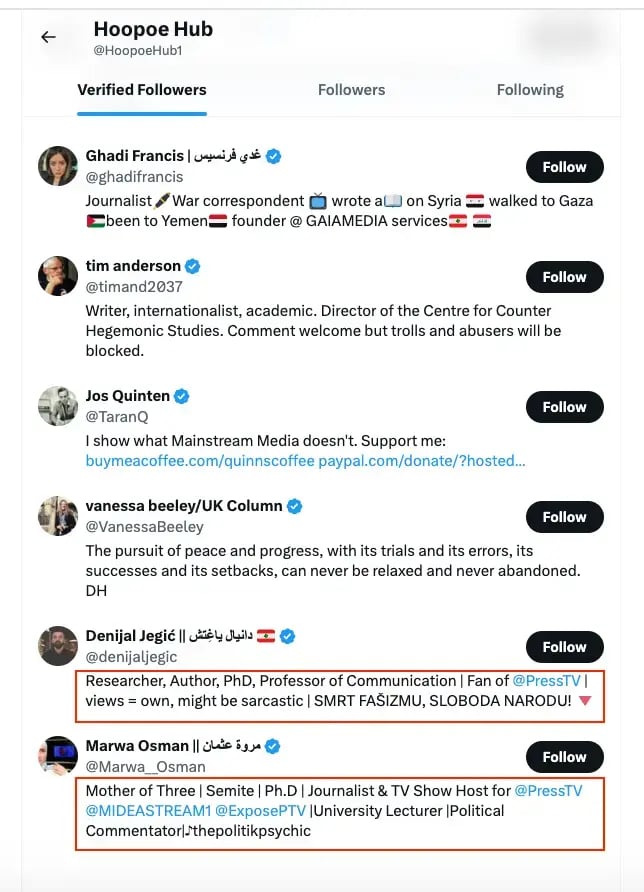
Task: Click the back arrow icon
Action: pos(48,37)
